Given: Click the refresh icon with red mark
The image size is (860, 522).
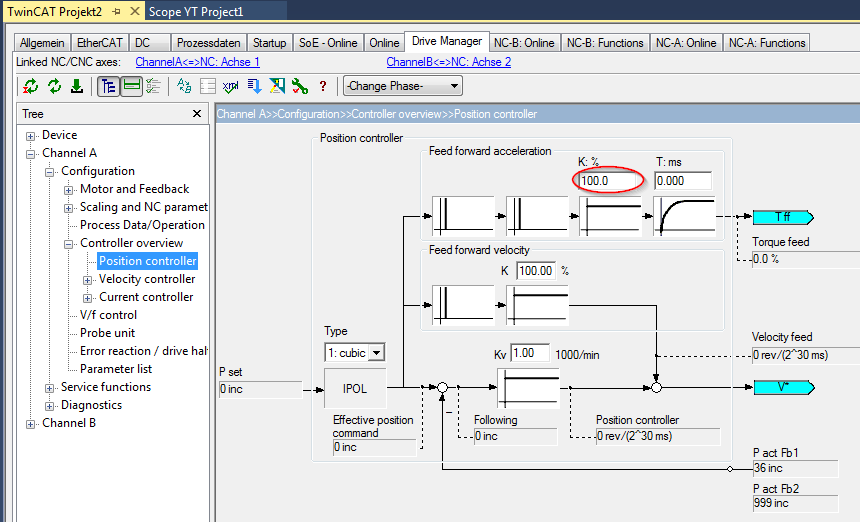Looking at the screenshot, I should point(31,86).
